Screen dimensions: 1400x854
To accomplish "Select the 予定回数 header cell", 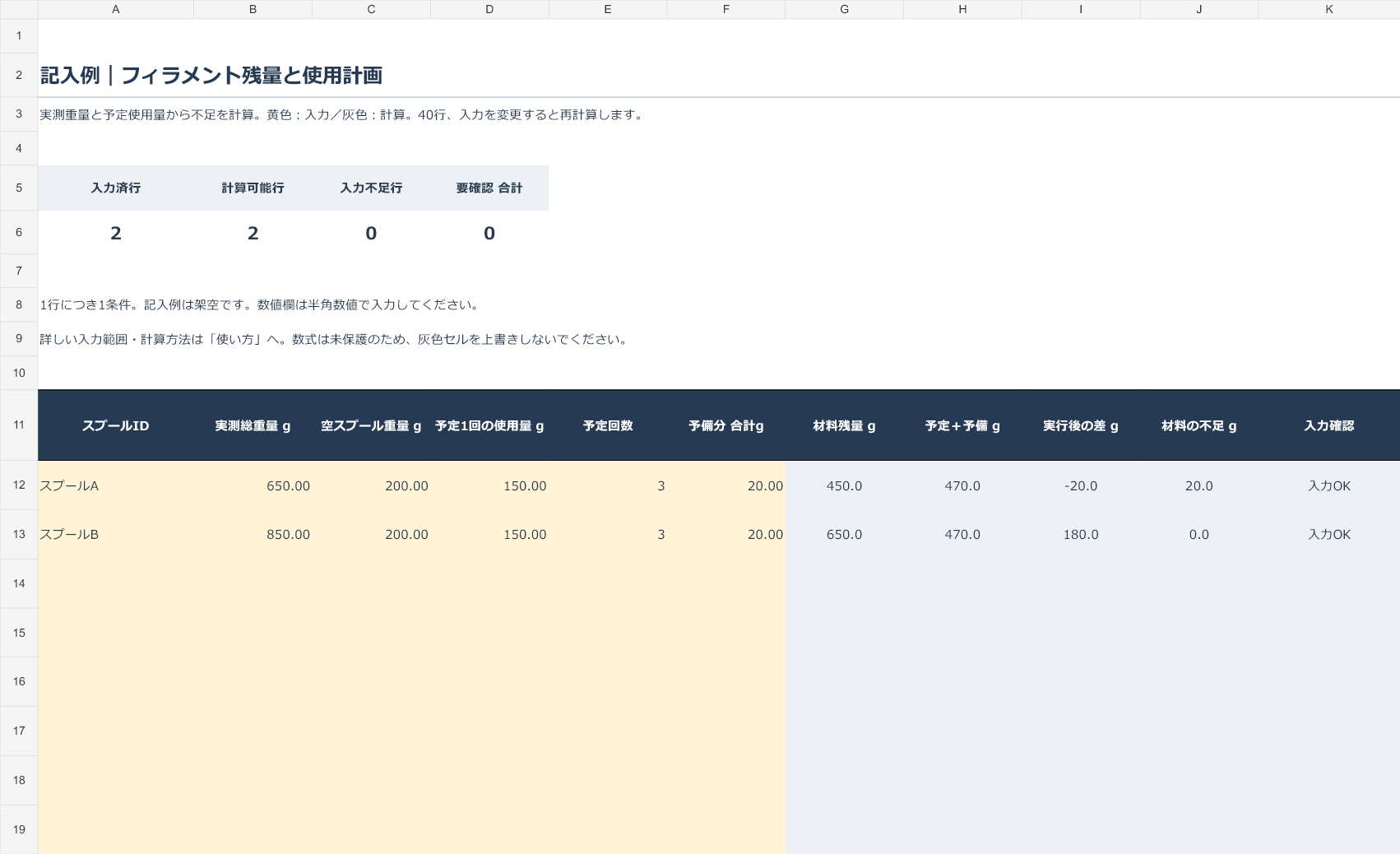I will (x=608, y=425).
